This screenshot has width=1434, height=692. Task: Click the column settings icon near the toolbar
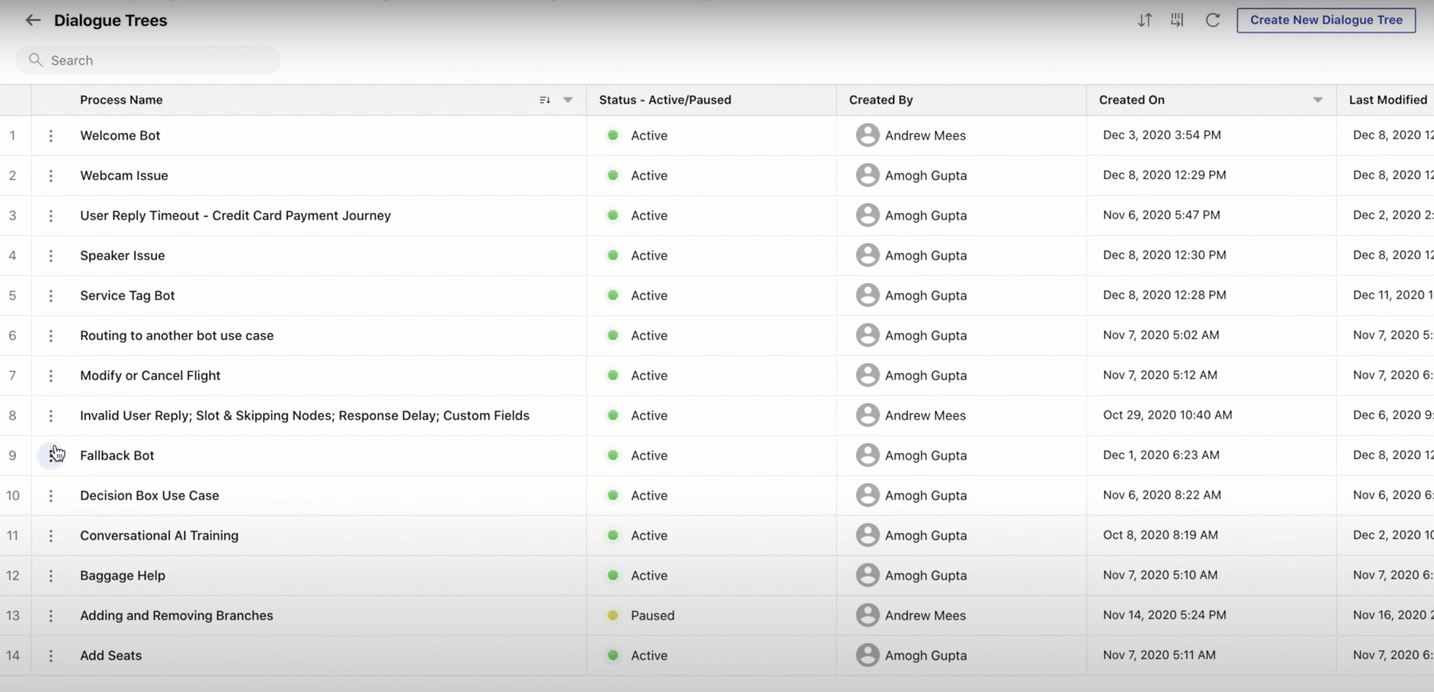click(1177, 19)
